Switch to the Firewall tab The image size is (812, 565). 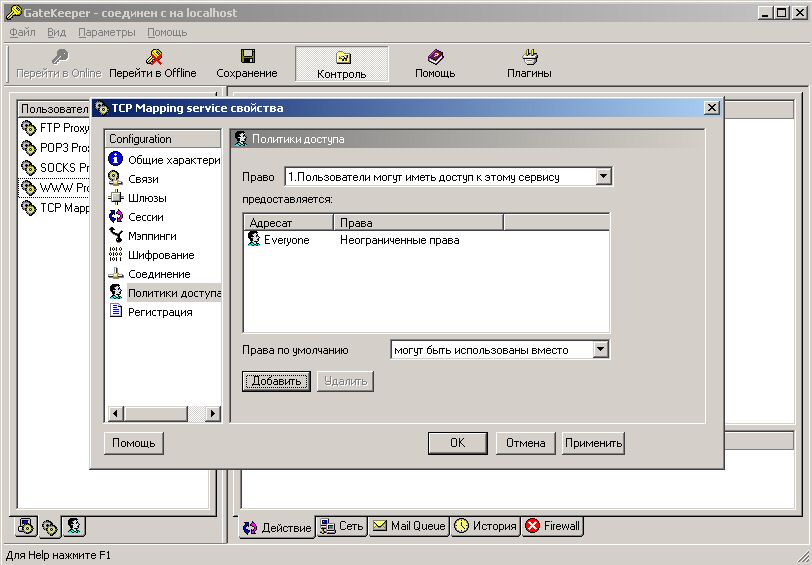(553, 526)
